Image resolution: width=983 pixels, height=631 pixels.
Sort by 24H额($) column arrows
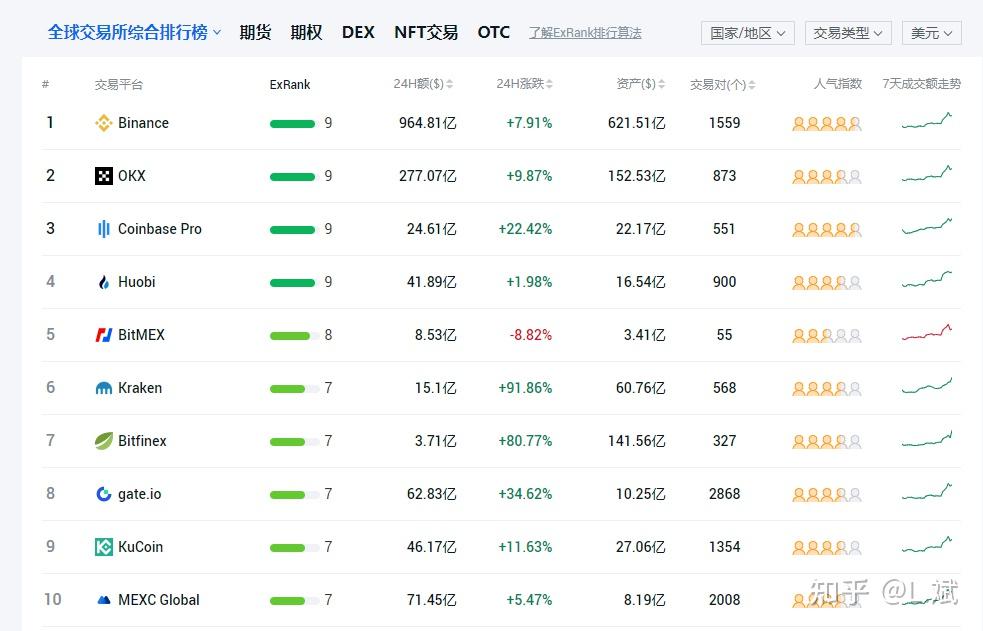click(x=449, y=84)
